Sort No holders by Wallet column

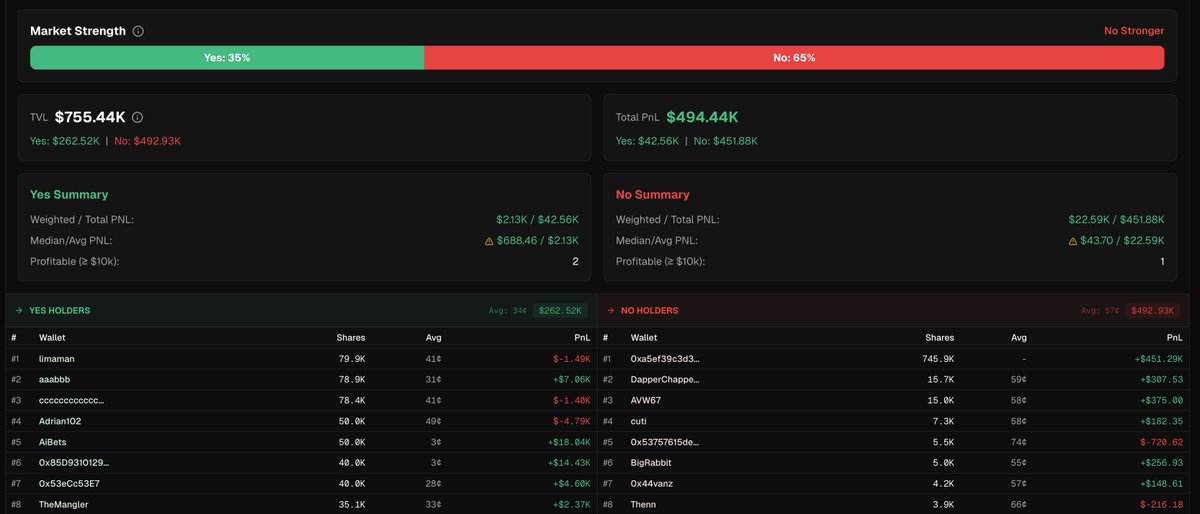[x=644, y=338]
